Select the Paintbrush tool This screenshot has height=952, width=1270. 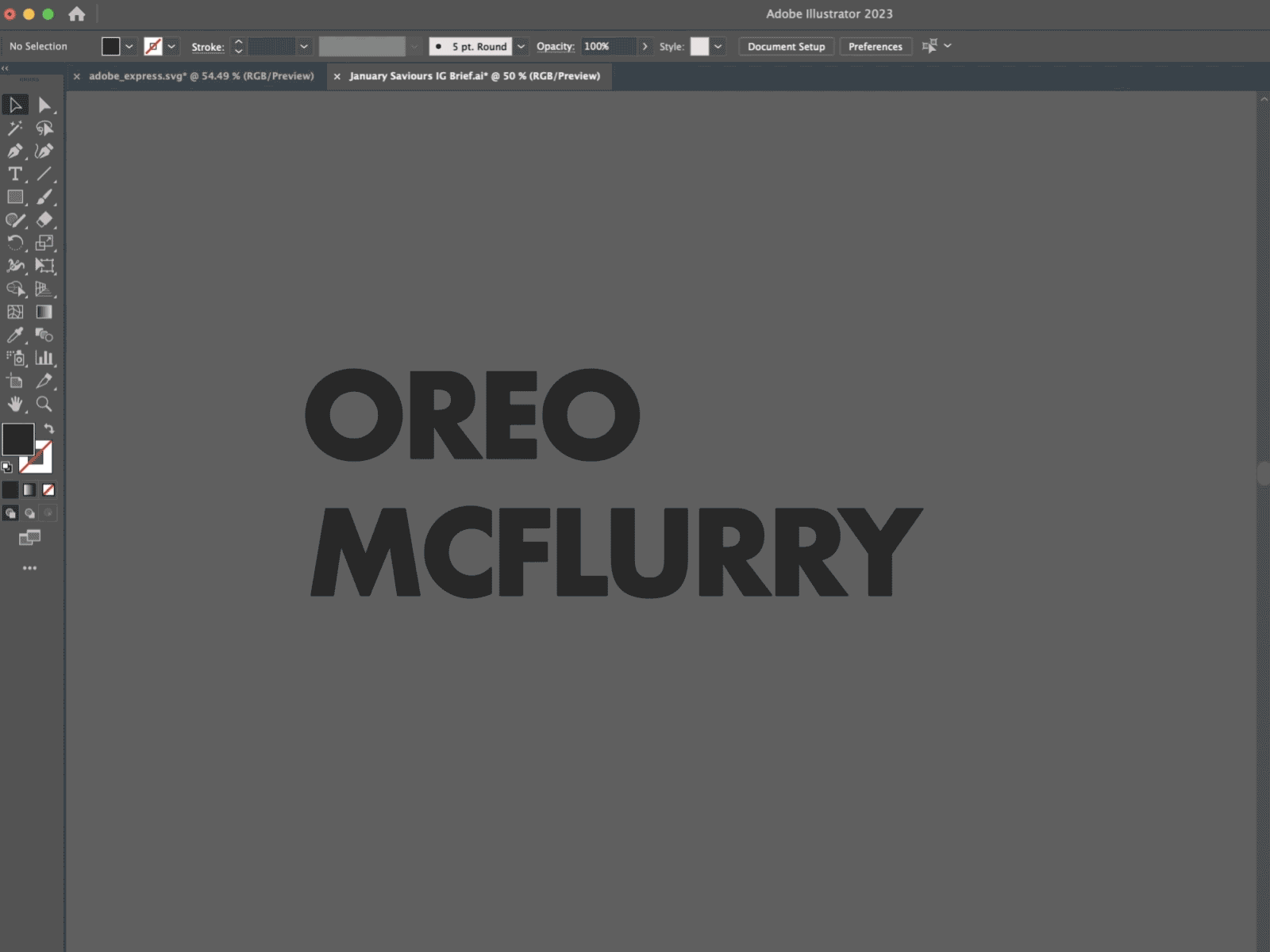pos(44,197)
